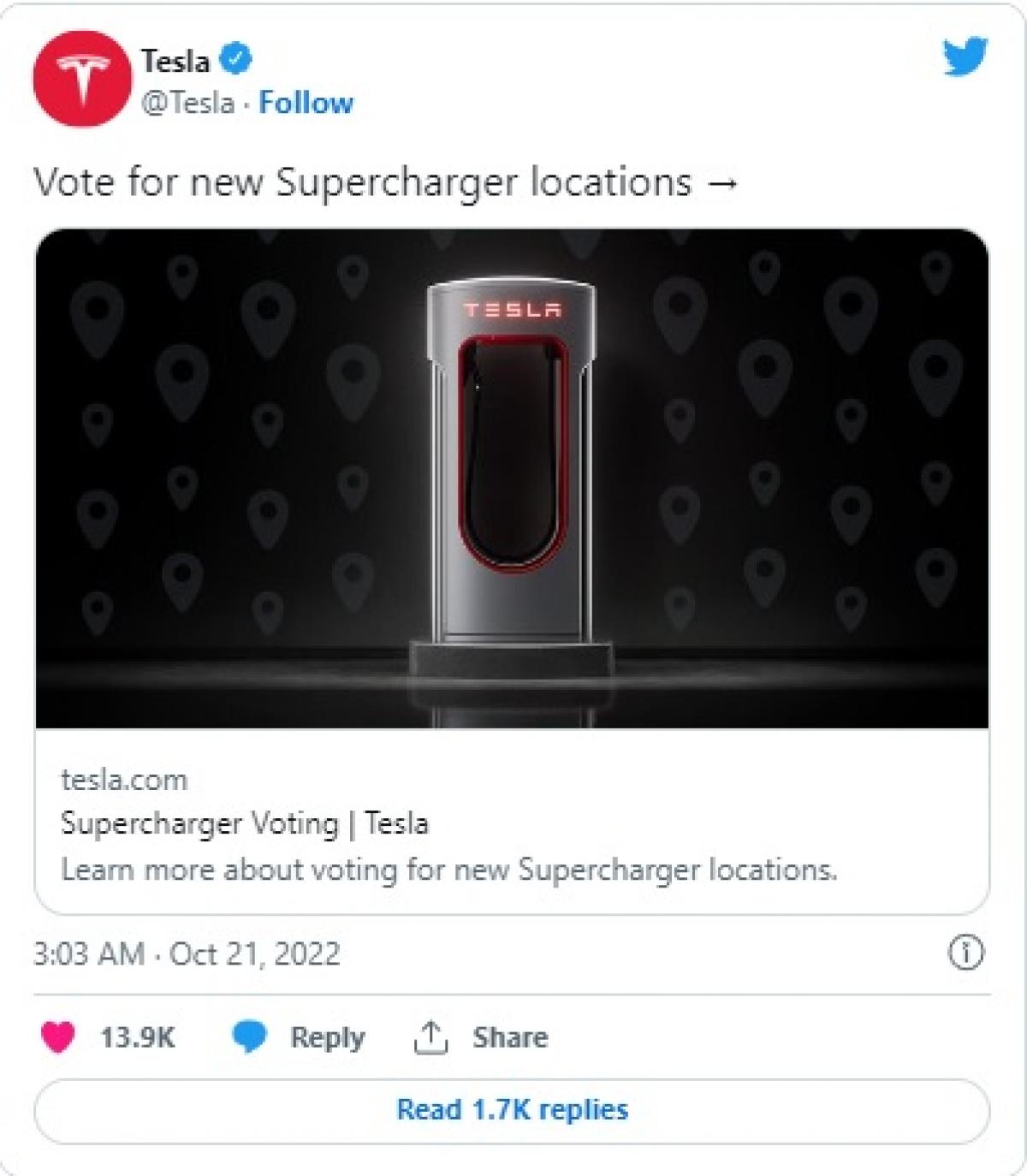Click the blue reply speech bubble icon
This screenshot has width=1027, height=1176.
tap(249, 1036)
